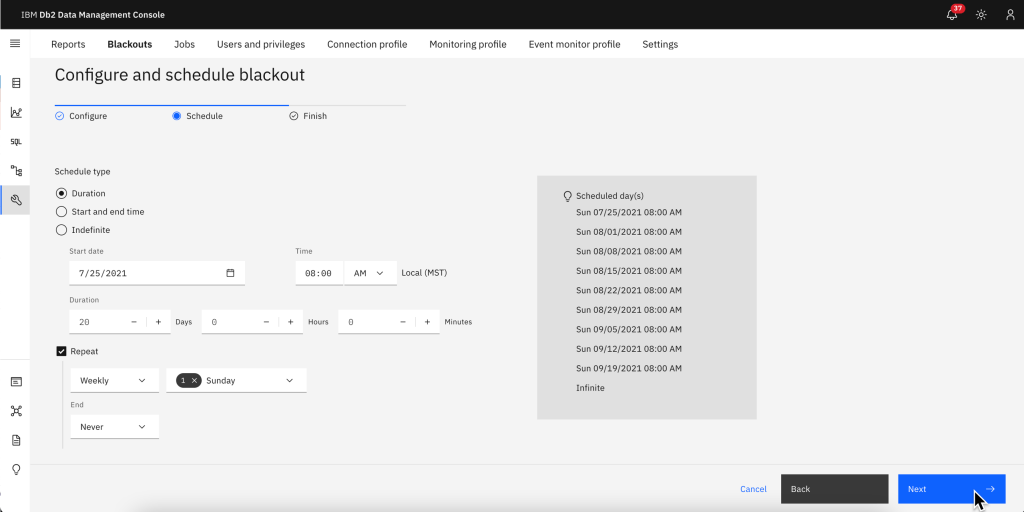The image size is (1024, 512).
Task: Open the databases sidebar icon
Action: click(16, 83)
